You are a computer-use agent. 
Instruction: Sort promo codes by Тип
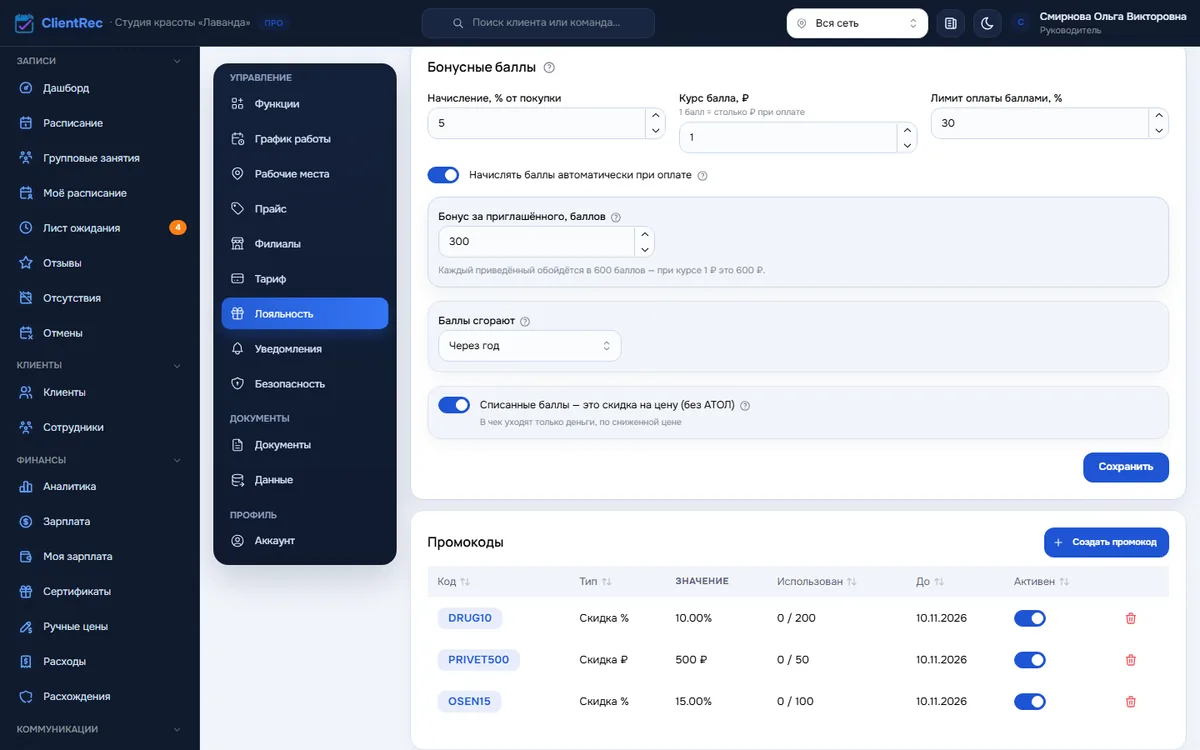tap(596, 582)
